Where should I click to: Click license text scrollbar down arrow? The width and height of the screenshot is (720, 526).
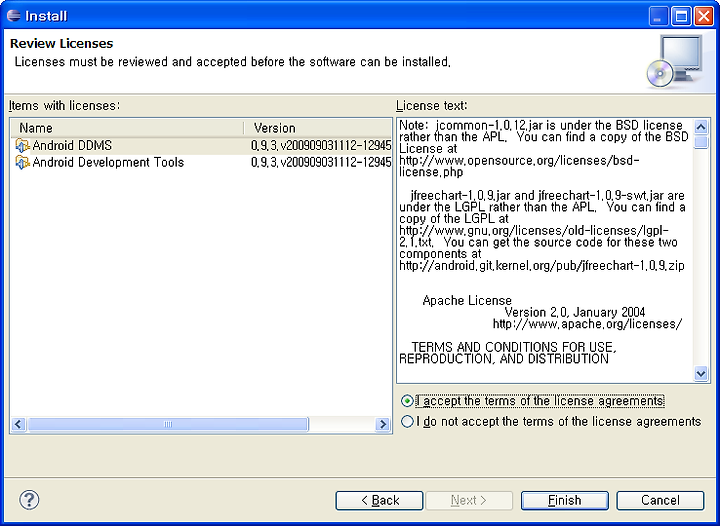click(701, 374)
